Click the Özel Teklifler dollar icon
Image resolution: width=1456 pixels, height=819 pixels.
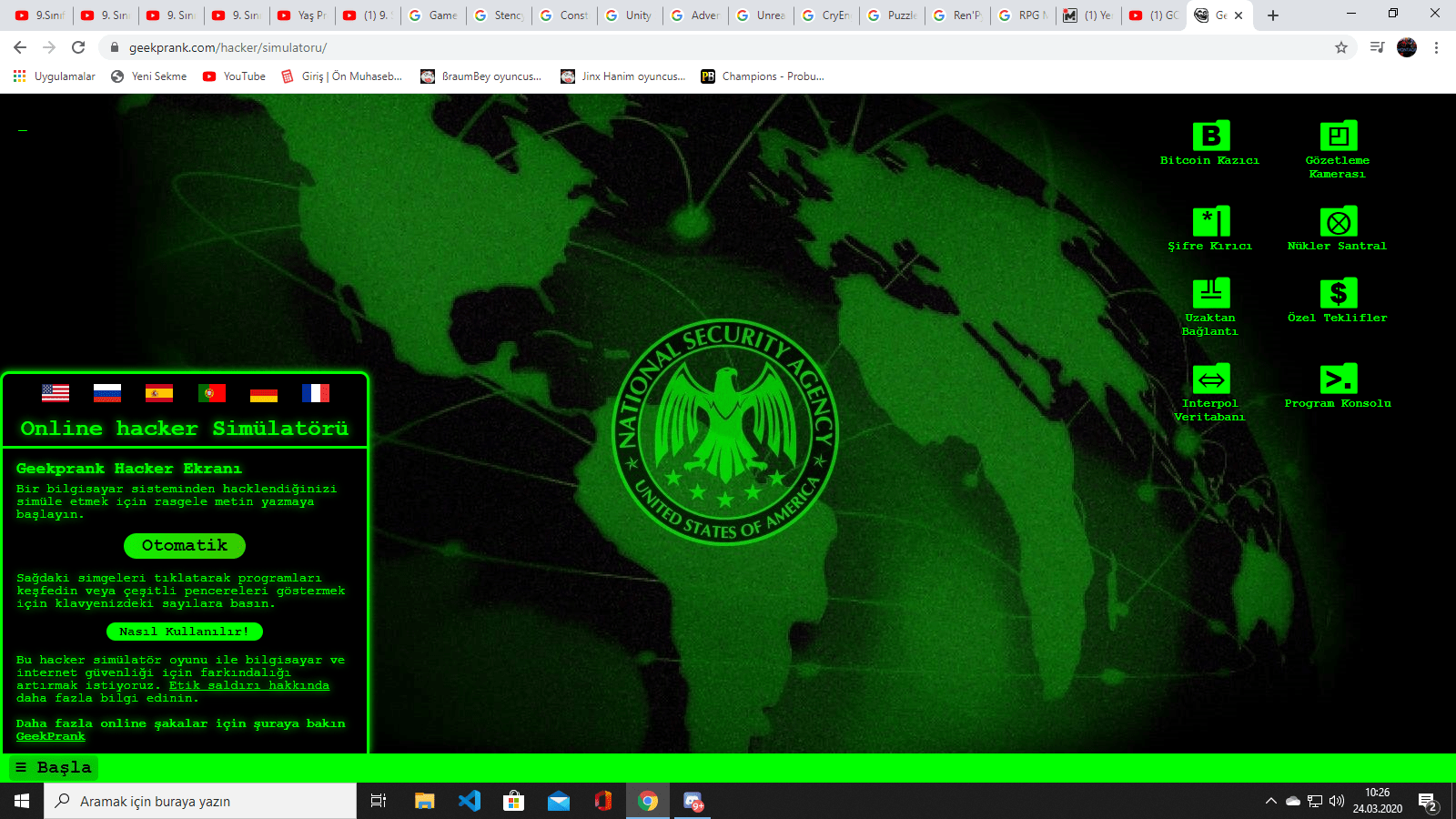coord(1338,293)
